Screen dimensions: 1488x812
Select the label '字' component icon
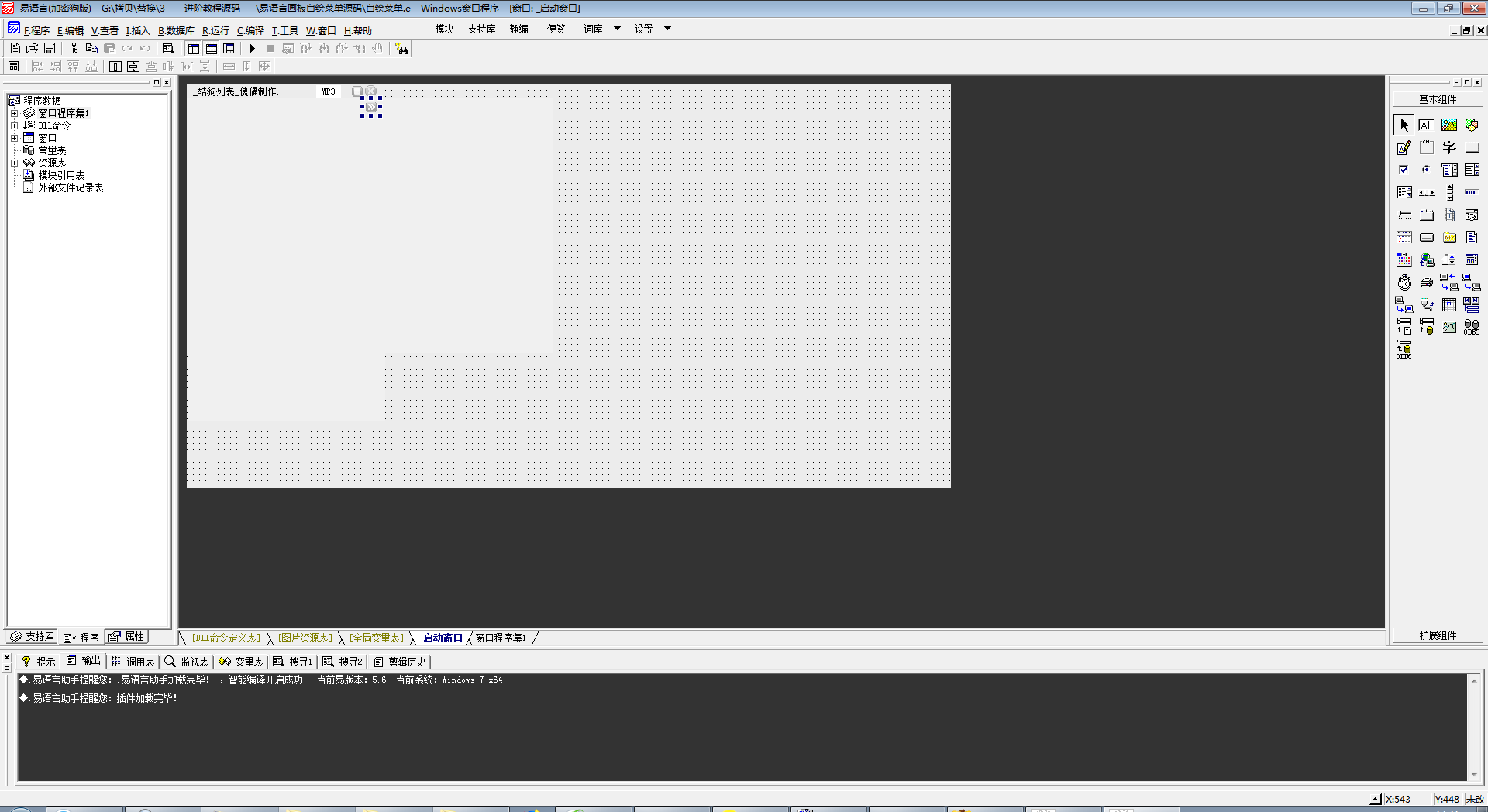[x=1449, y=147]
